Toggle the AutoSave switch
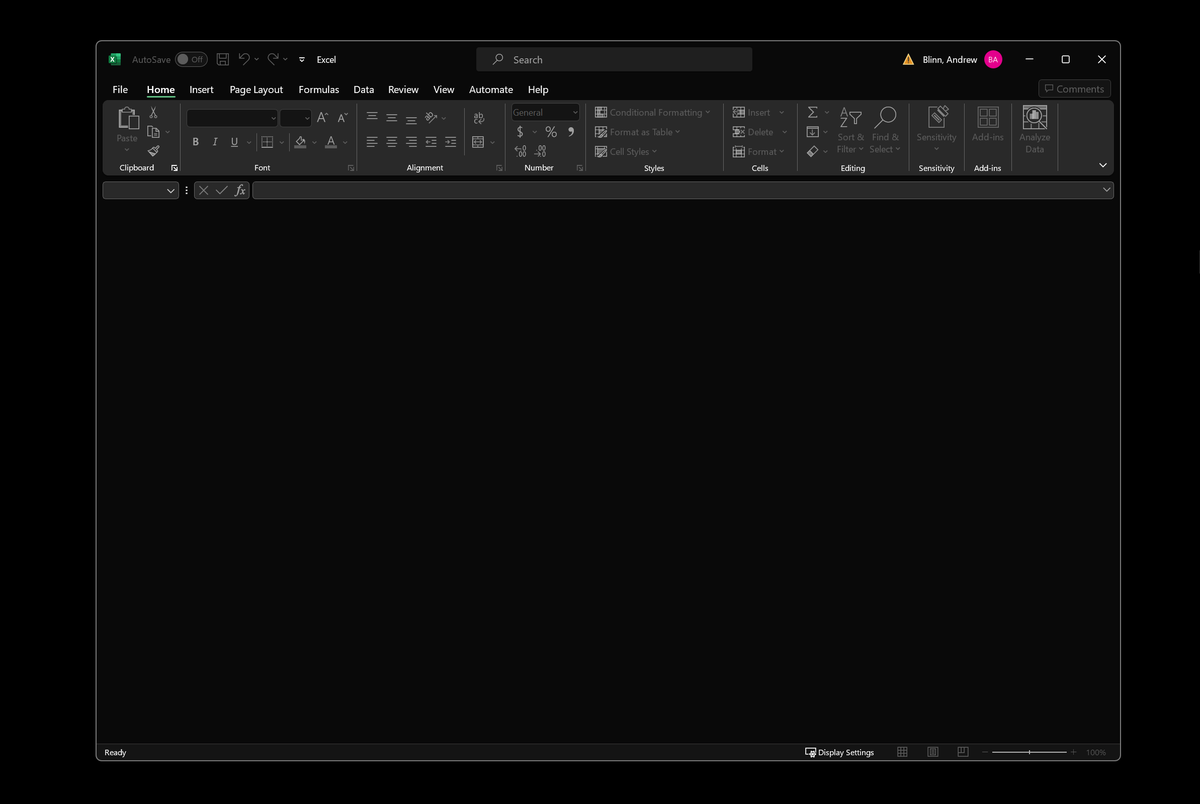 (x=191, y=60)
